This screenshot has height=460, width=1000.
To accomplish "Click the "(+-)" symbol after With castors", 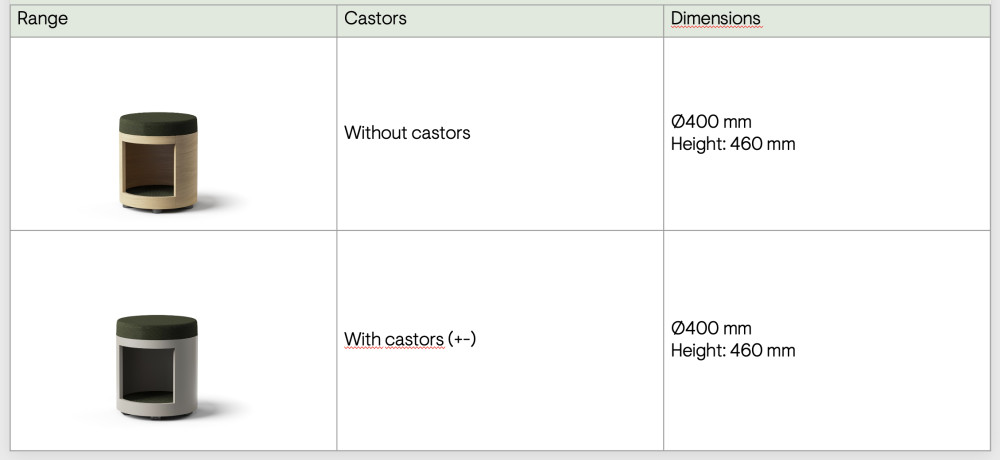I will pos(462,339).
